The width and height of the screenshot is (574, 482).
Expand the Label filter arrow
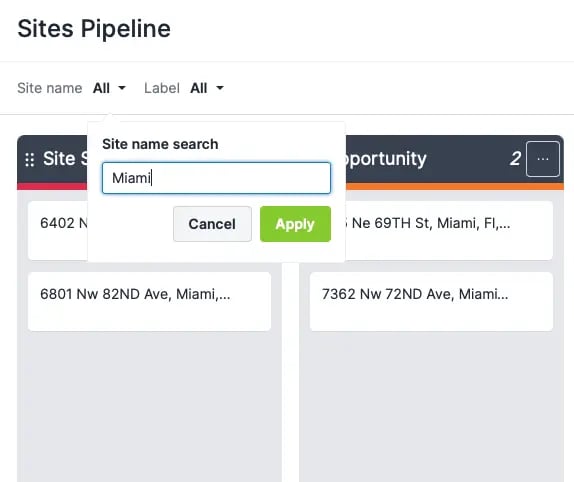point(220,88)
